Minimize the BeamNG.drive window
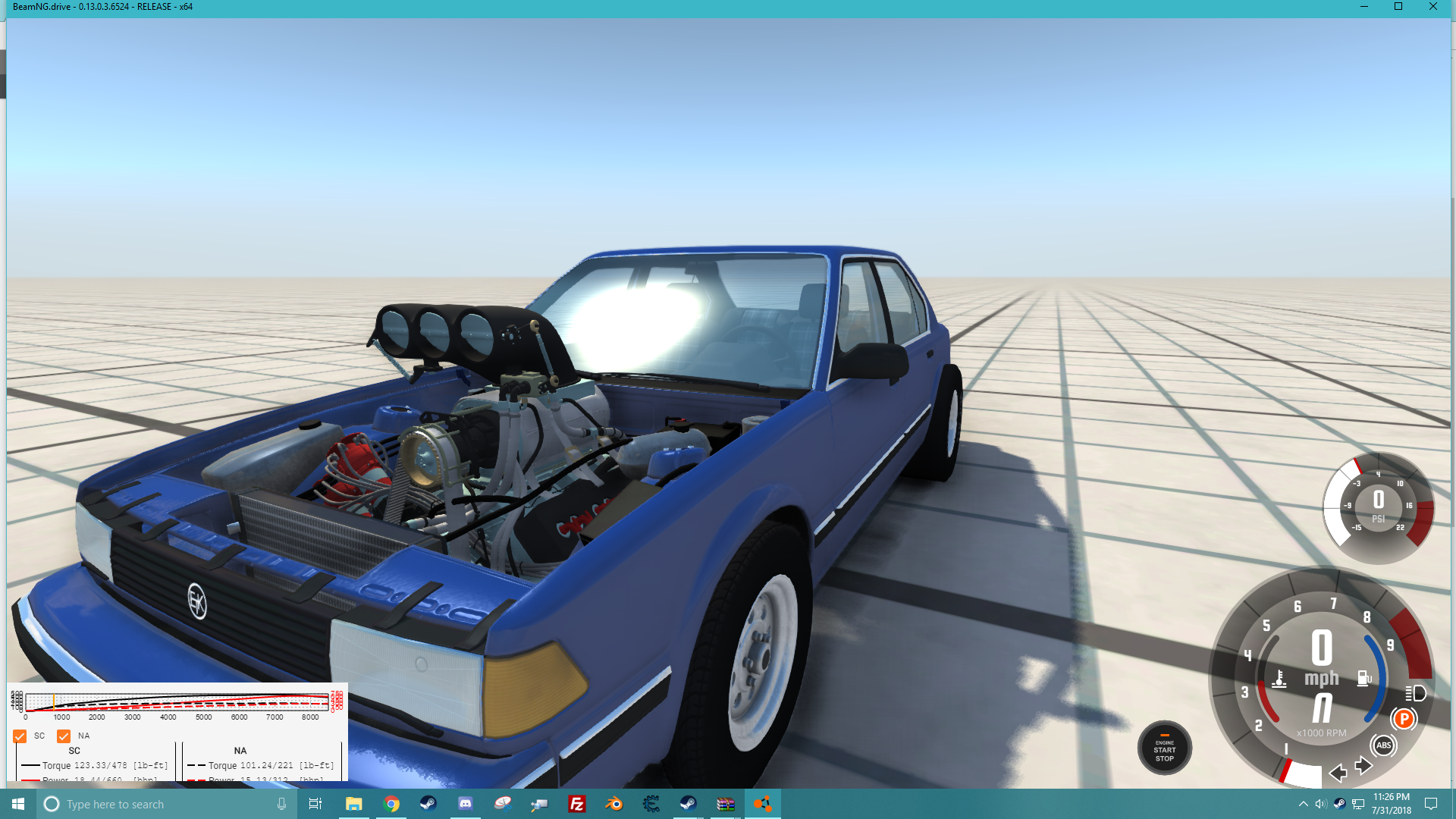Image resolution: width=1456 pixels, height=819 pixels. point(1364,7)
